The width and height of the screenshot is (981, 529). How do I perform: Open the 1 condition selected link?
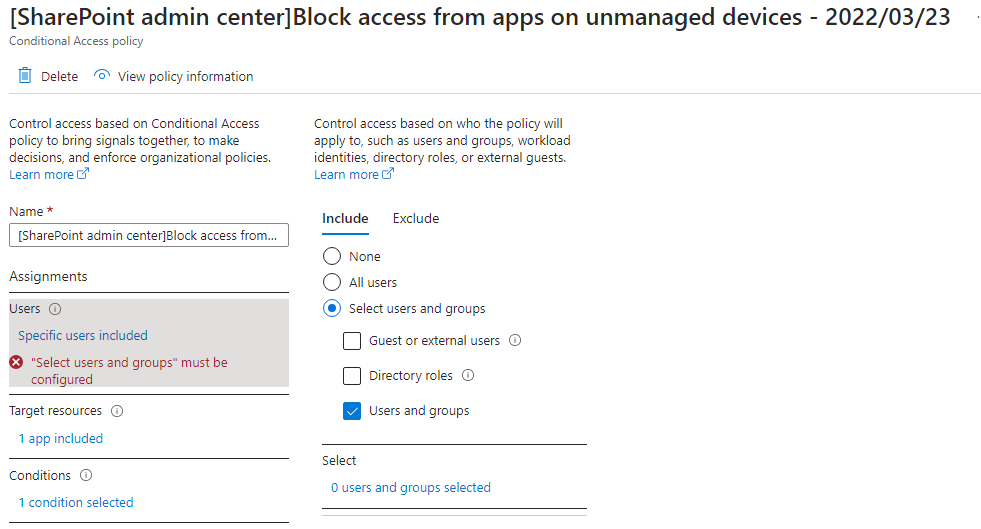76,502
